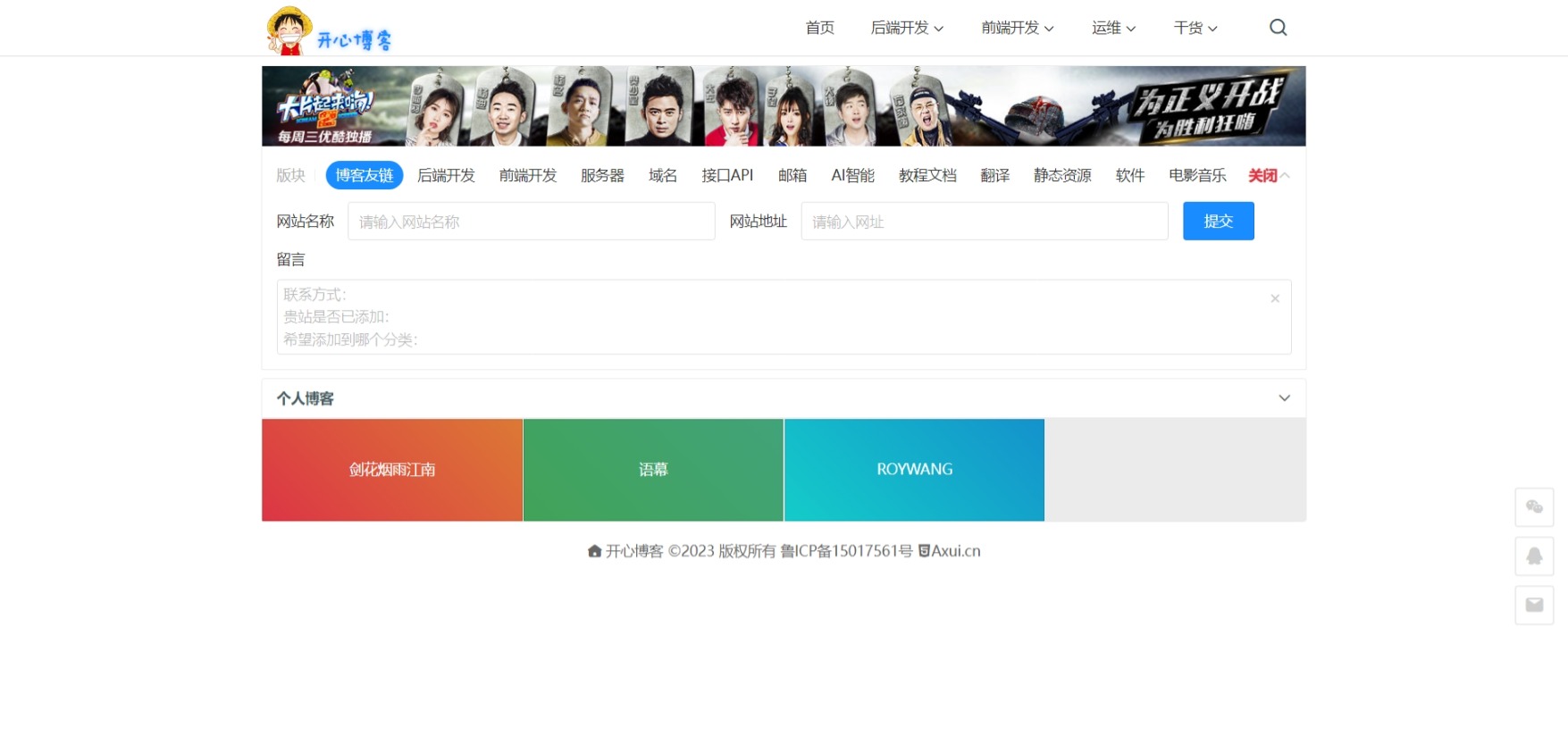Select the 博客友链 category tab

tap(364, 175)
